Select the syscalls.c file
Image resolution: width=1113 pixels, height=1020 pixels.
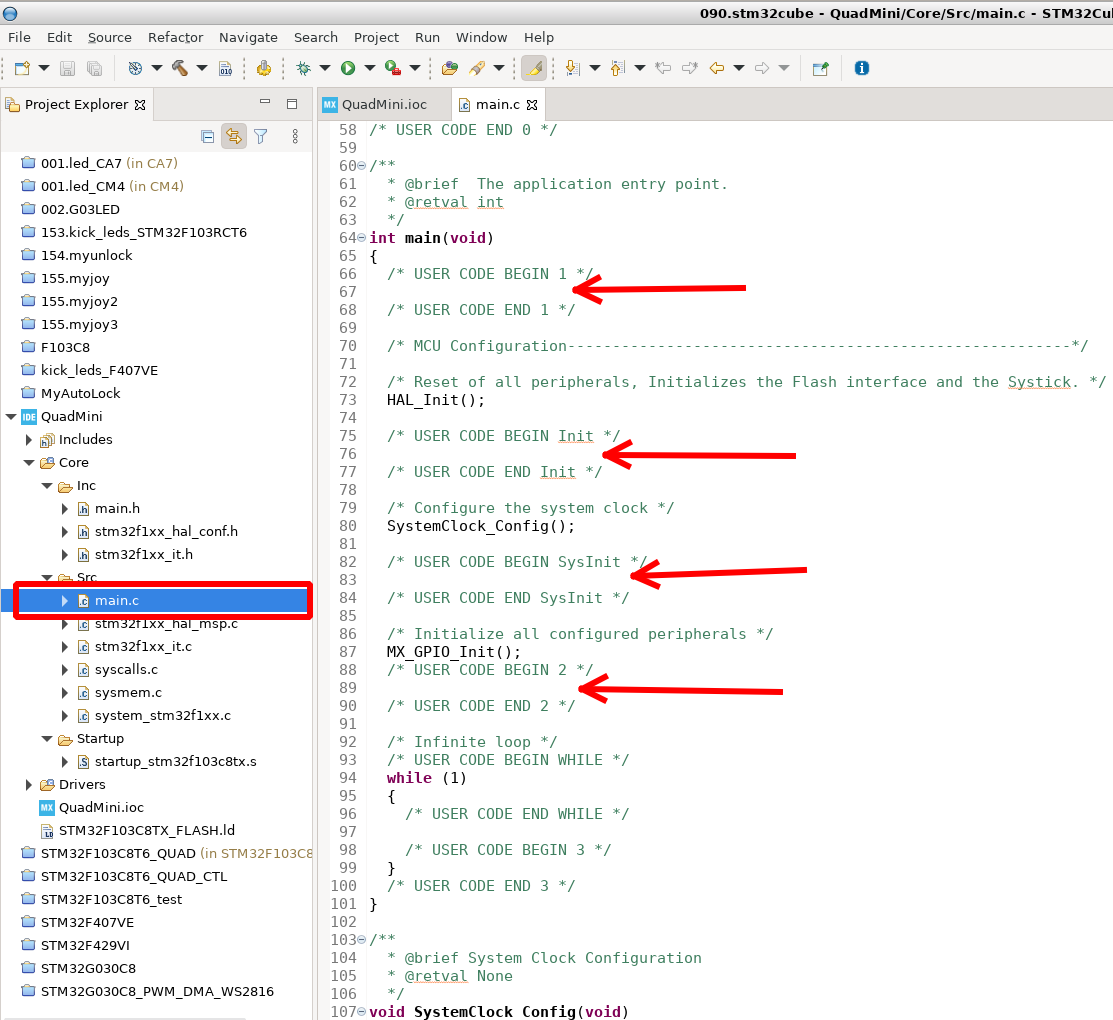pos(126,670)
